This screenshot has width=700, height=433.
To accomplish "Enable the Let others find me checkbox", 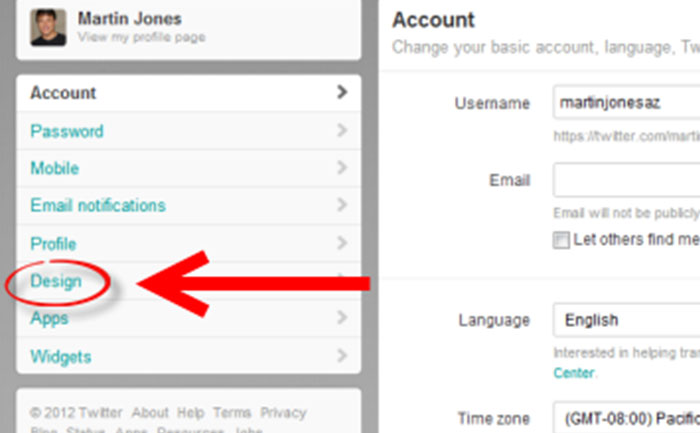I will pyautogui.click(x=561, y=240).
